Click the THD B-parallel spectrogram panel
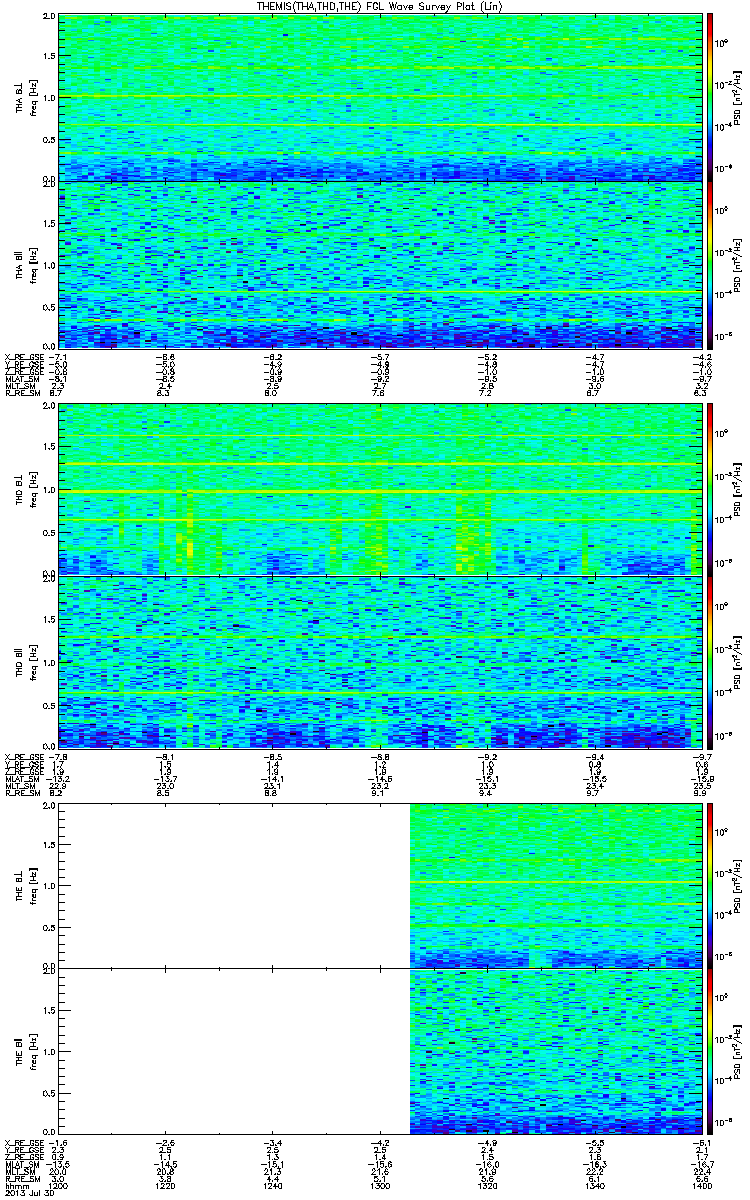750x1200 pixels. [378, 661]
